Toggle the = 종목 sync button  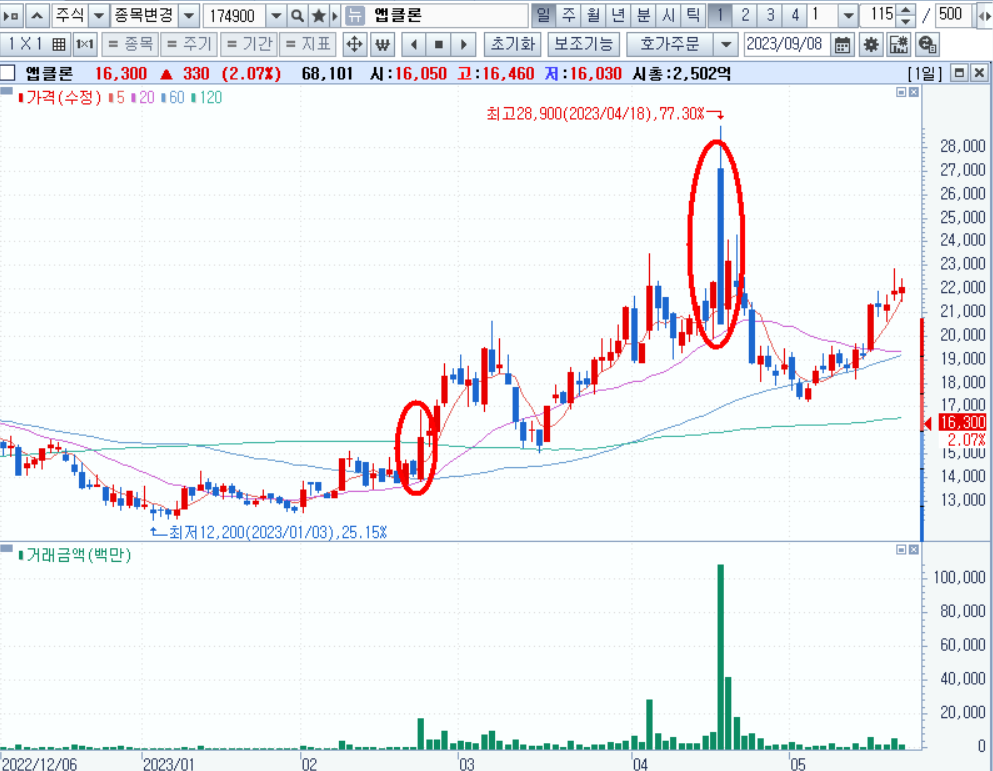tap(130, 44)
